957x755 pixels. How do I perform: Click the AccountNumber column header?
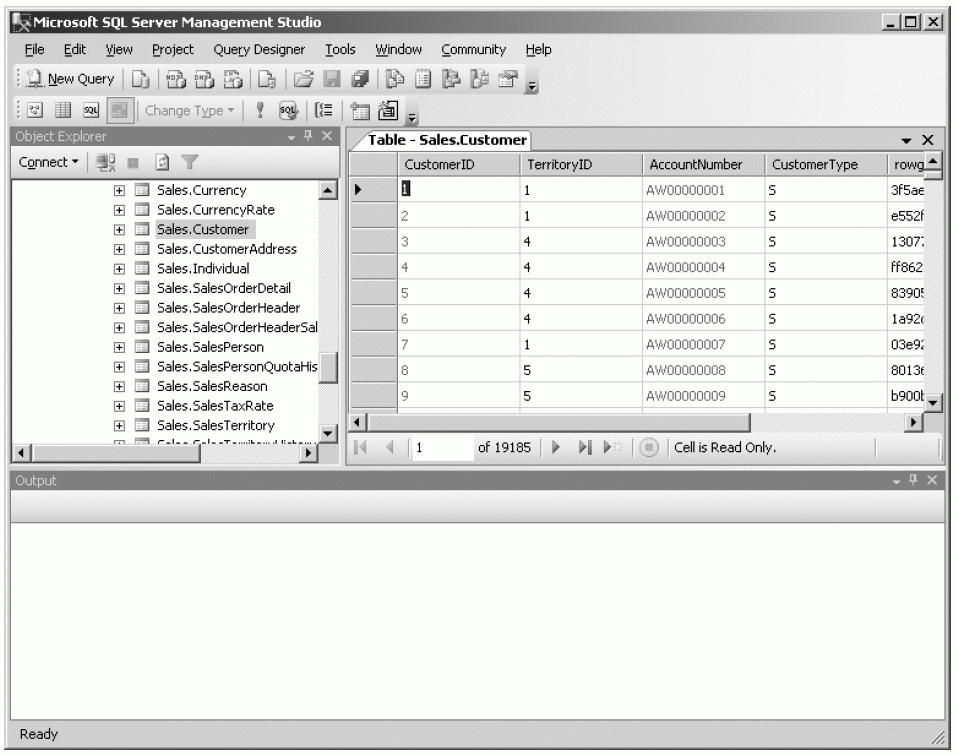pyautogui.click(x=703, y=165)
